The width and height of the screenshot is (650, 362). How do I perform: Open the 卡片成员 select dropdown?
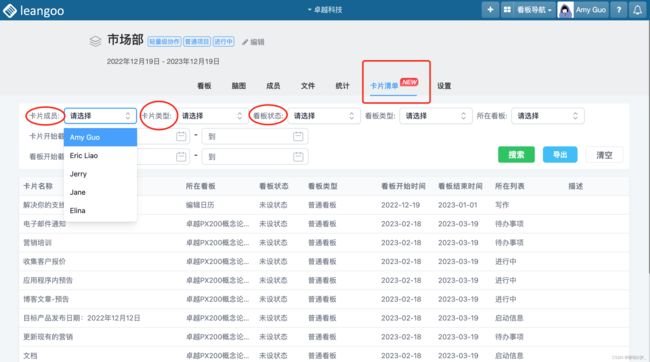click(x=100, y=116)
